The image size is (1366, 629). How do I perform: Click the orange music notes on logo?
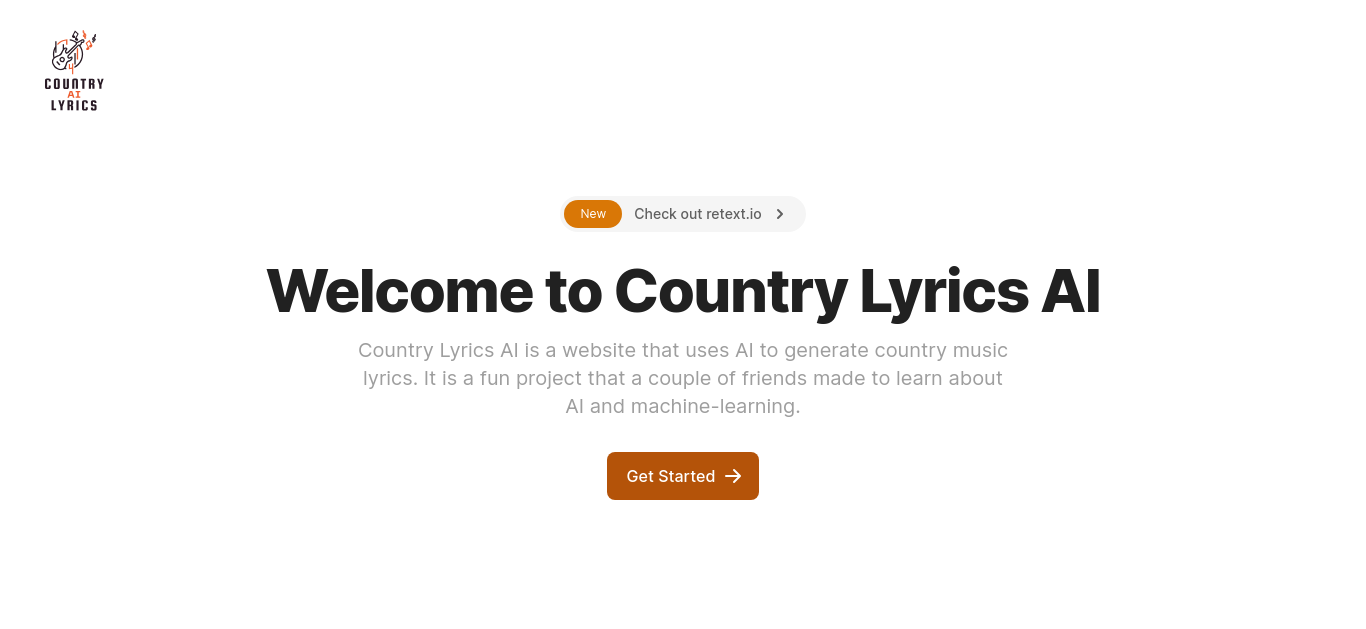click(x=89, y=42)
